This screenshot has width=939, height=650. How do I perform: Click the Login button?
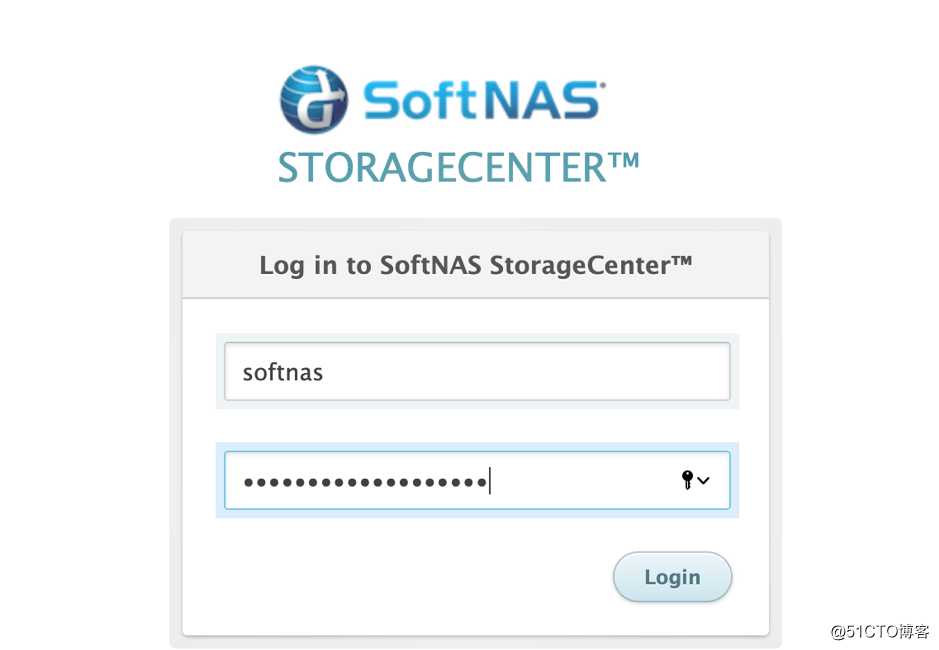(672, 577)
